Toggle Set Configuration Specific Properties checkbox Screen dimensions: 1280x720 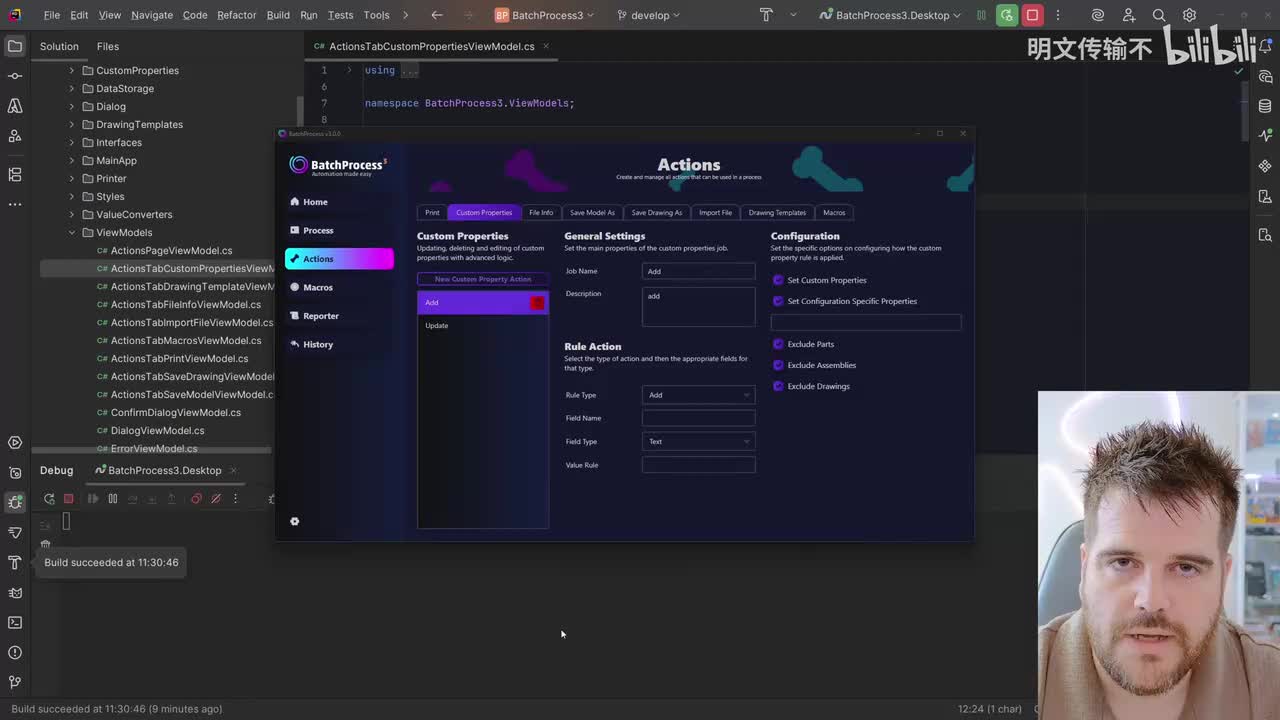(778, 301)
